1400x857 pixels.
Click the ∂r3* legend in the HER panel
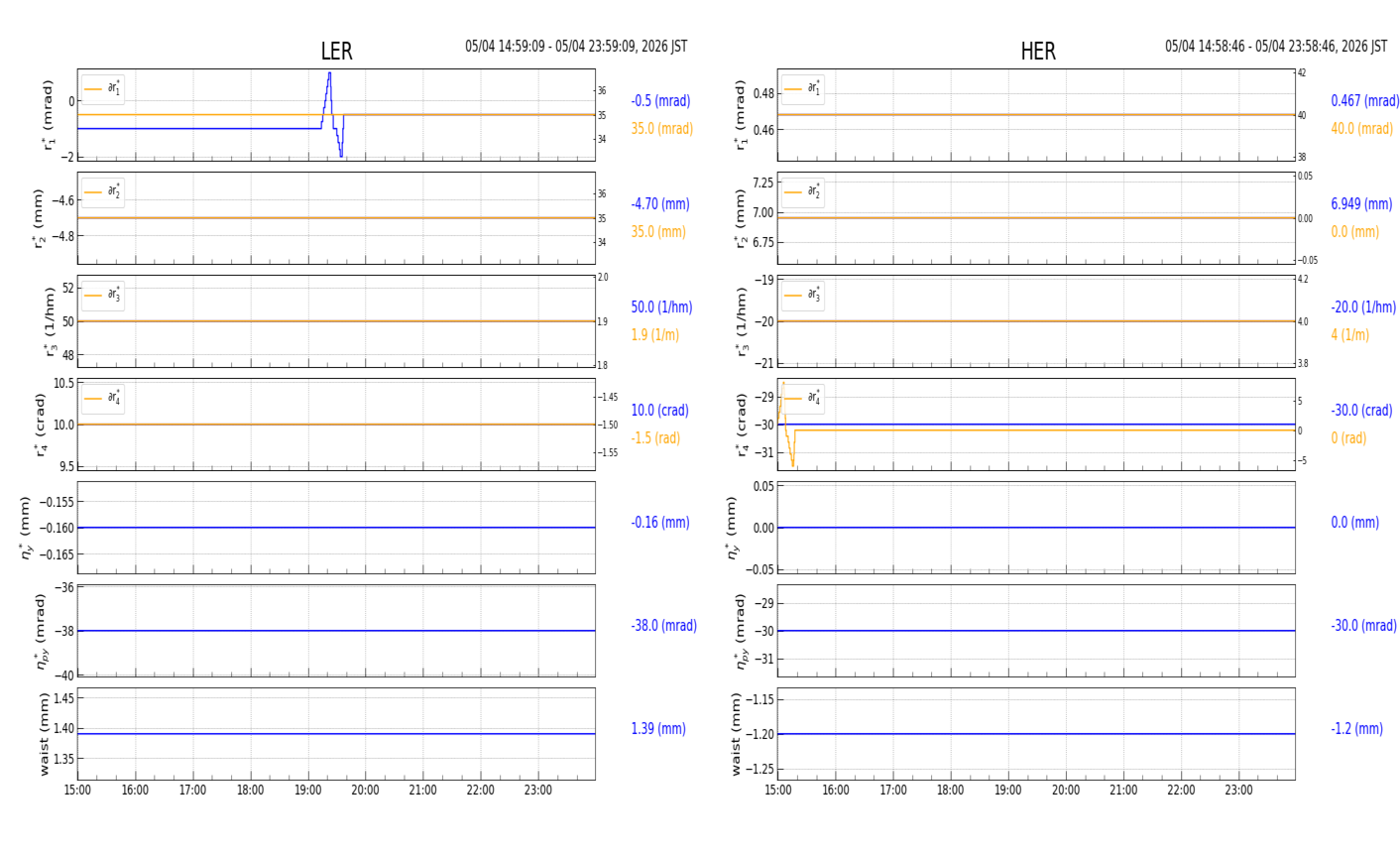802,296
